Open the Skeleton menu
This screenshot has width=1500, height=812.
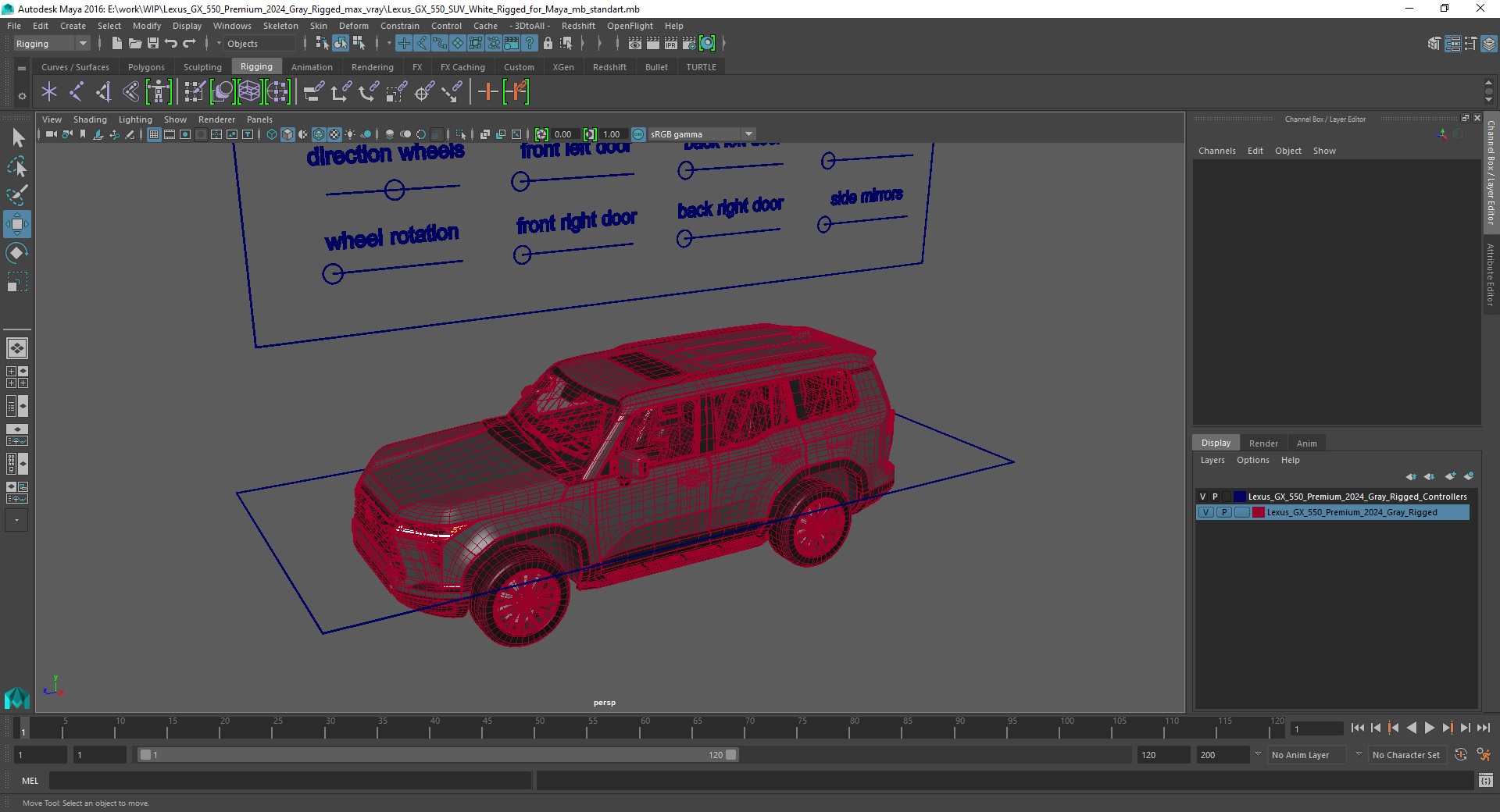(x=280, y=26)
